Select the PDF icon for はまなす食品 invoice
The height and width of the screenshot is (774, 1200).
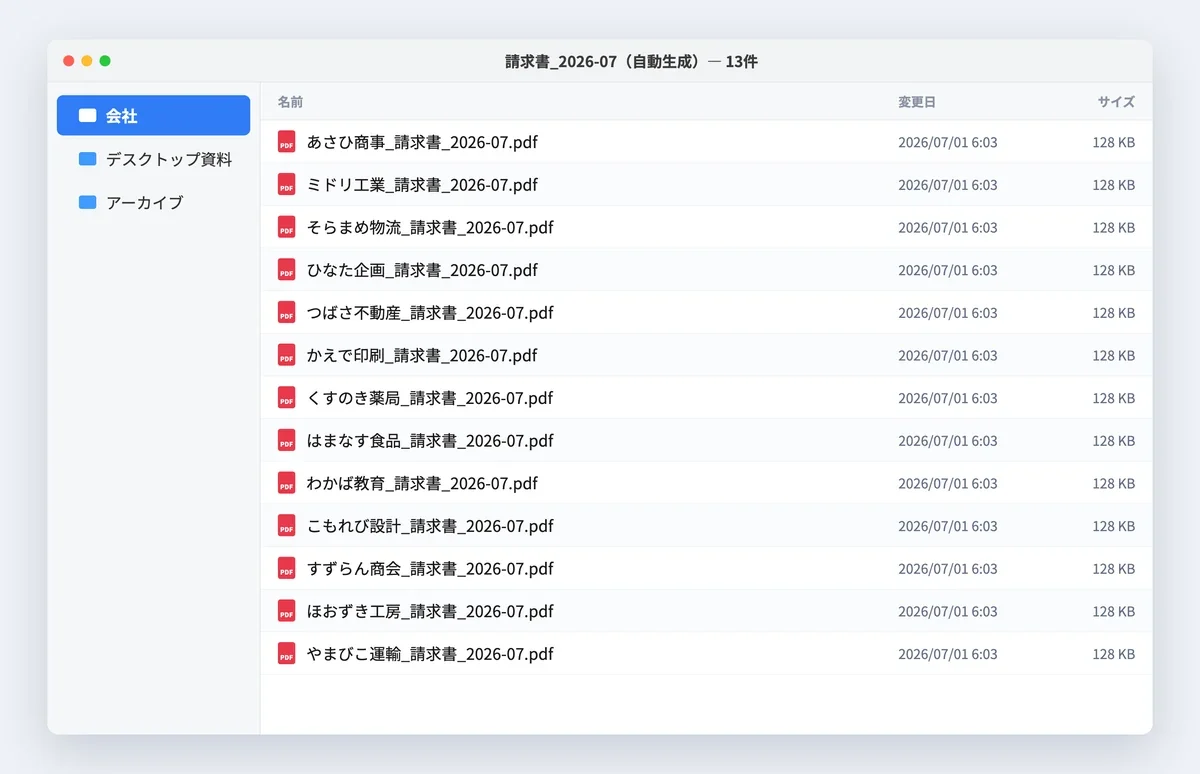click(287, 441)
